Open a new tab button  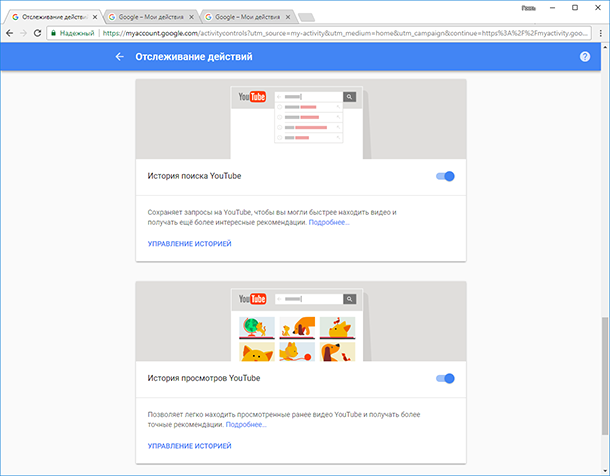point(307,18)
